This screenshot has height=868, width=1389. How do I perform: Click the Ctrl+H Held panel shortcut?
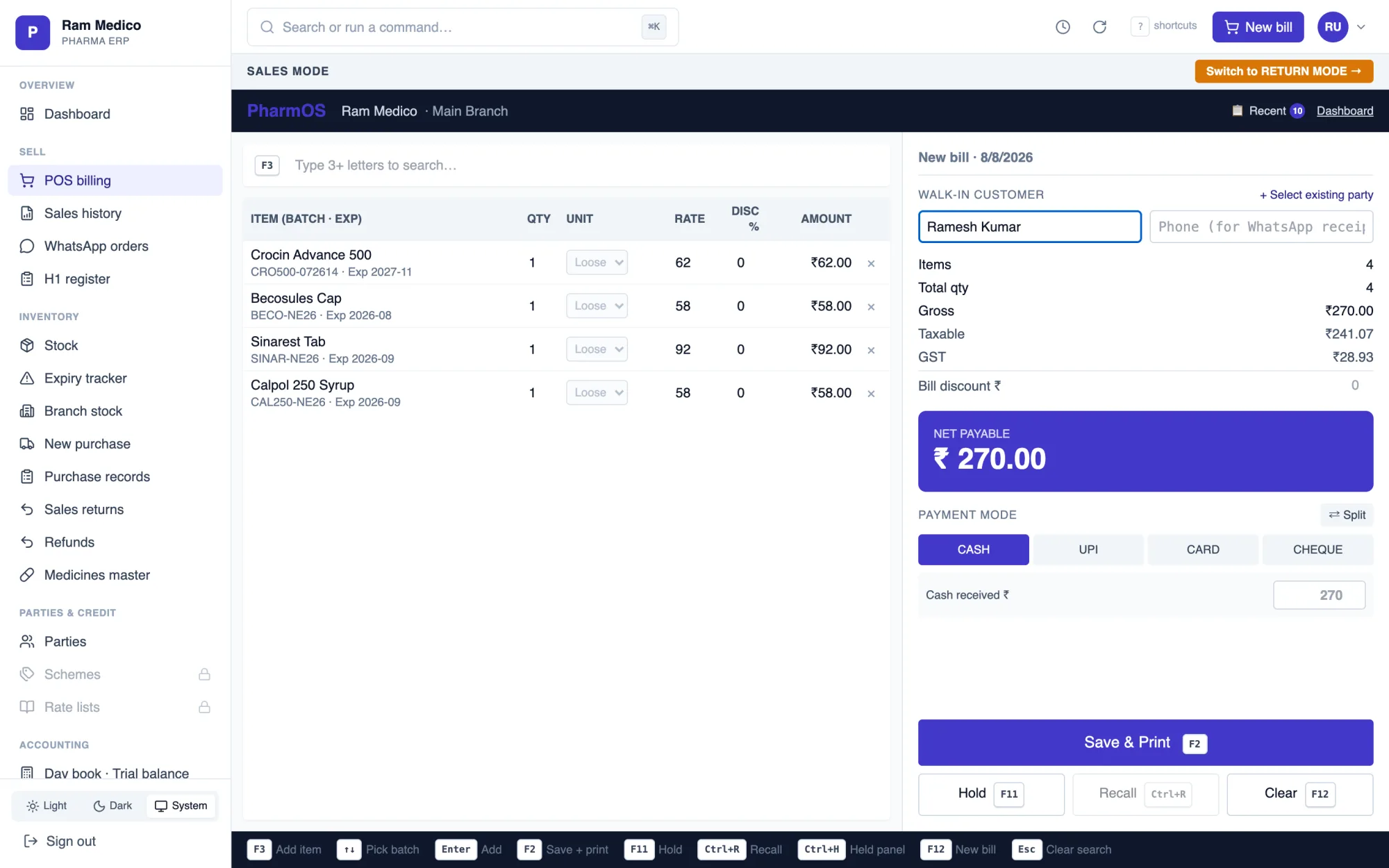851,849
